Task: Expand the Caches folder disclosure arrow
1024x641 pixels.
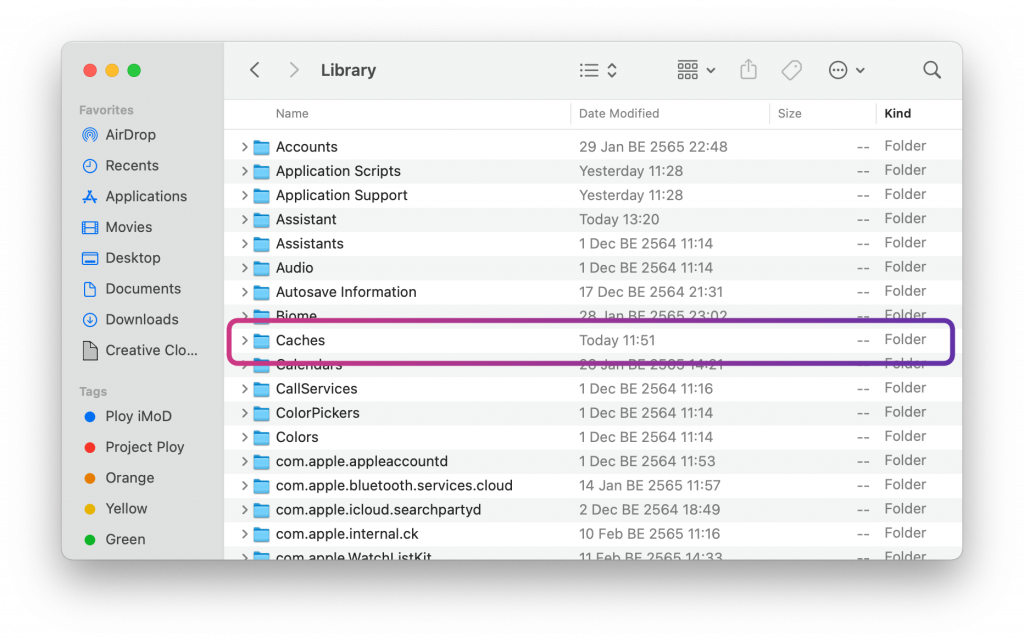Action: [244, 341]
